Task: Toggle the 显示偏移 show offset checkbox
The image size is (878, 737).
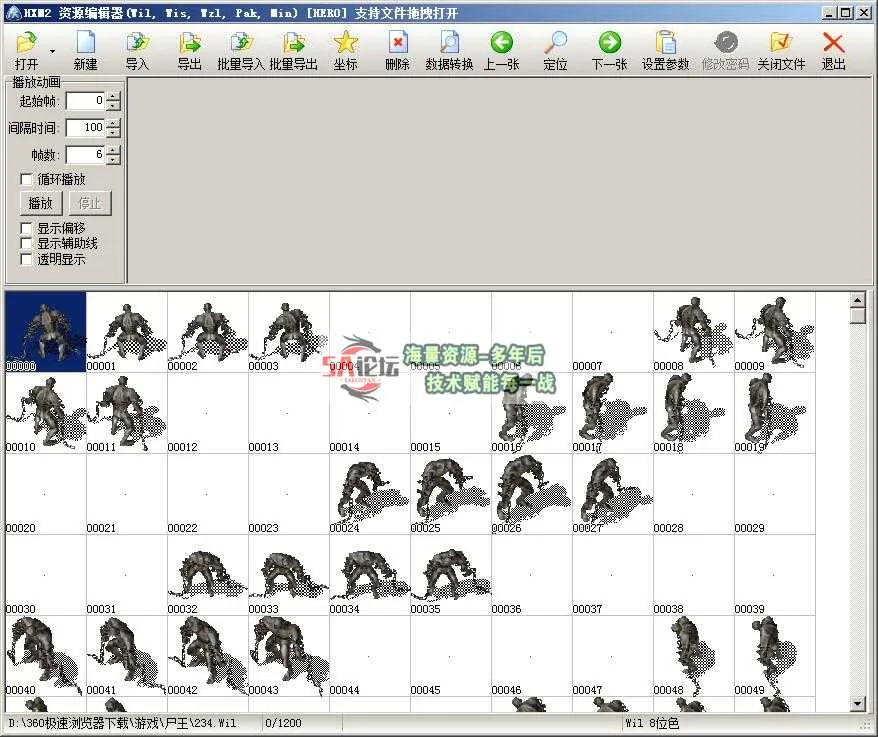Action: (27, 228)
